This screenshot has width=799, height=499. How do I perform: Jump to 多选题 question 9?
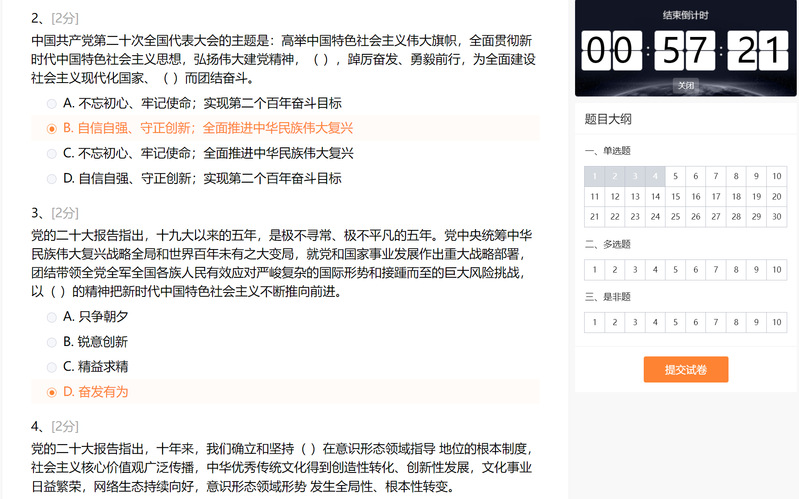click(x=756, y=270)
